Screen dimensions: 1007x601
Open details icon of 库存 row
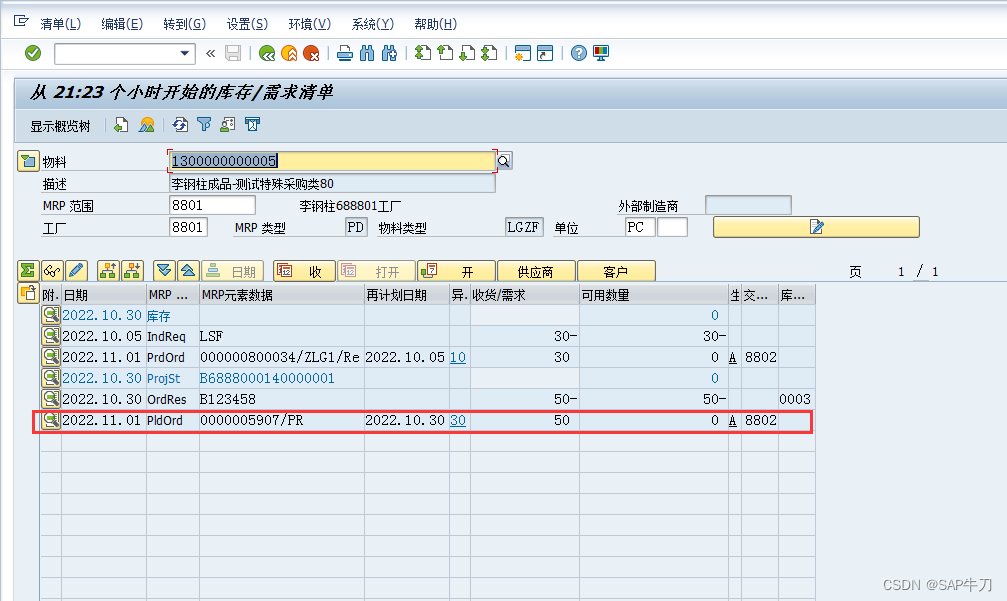pyautogui.click(x=51, y=315)
